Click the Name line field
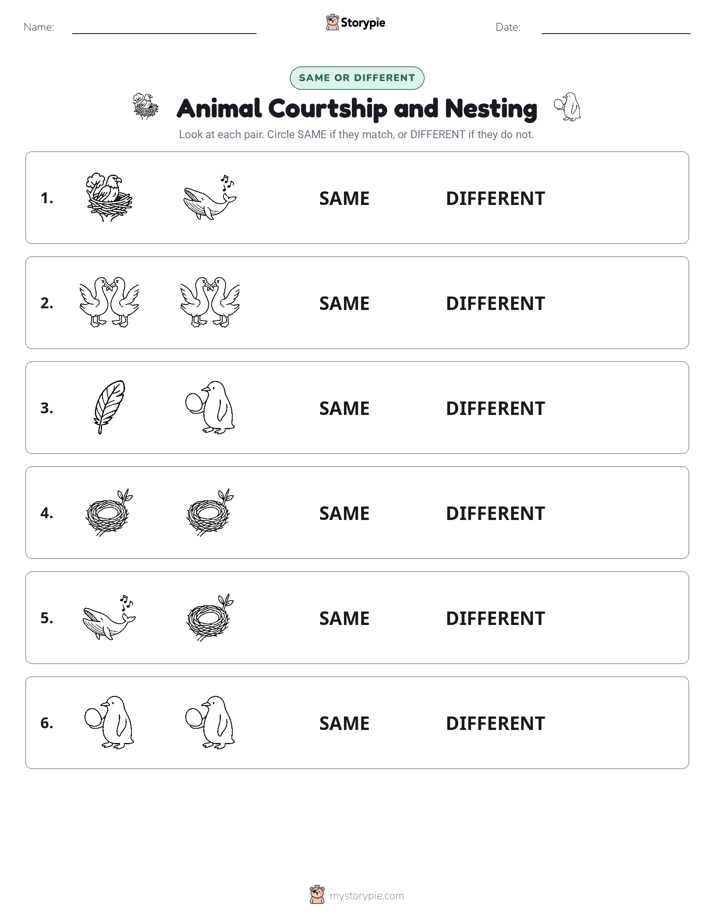 (x=164, y=27)
